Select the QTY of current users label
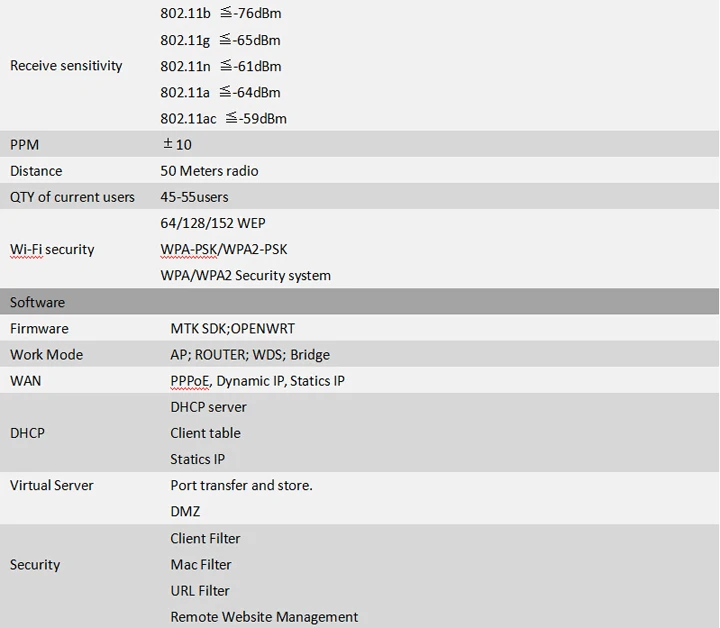 tap(72, 197)
